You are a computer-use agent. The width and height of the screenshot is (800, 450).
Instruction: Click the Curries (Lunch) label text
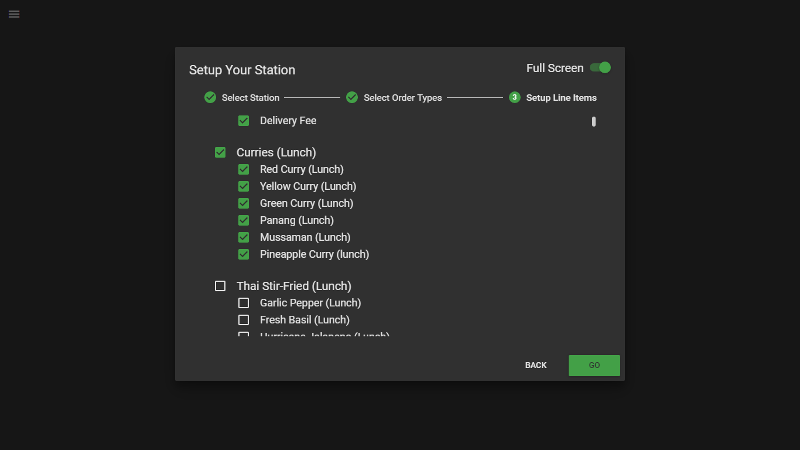[x=276, y=153]
